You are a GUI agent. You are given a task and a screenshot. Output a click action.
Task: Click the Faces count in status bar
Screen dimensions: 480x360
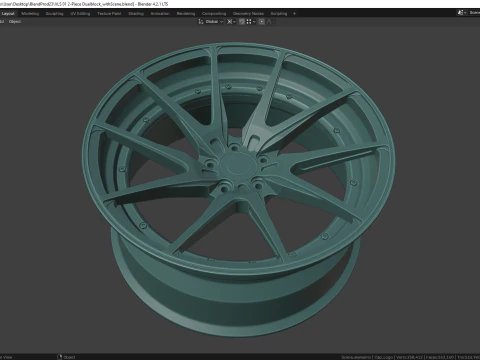pyautogui.click(x=440, y=357)
